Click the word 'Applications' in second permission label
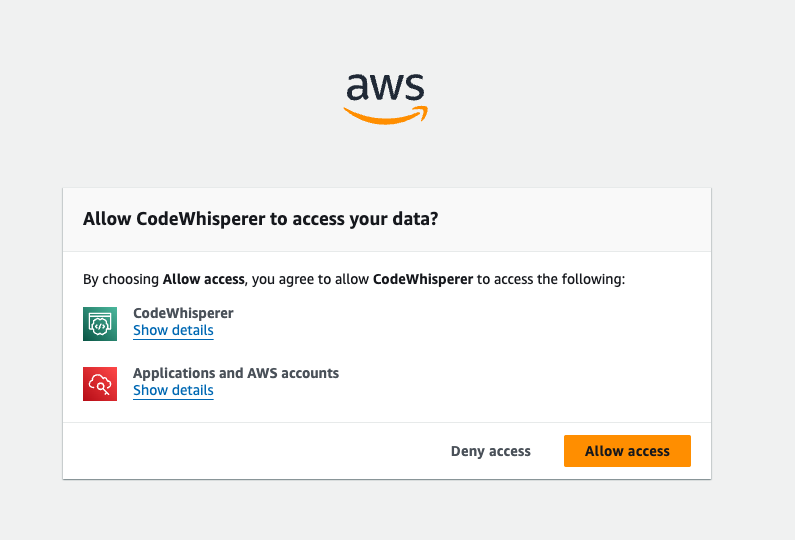The width and height of the screenshot is (795, 540). point(174,373)
